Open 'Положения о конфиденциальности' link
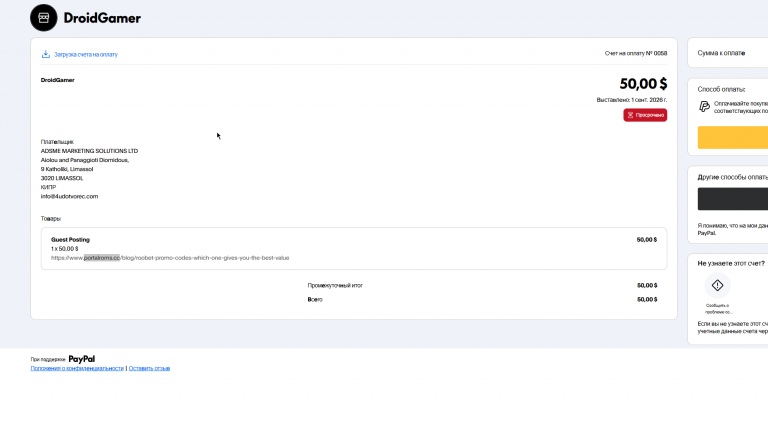The image size is (768, 435). (77, 368)
